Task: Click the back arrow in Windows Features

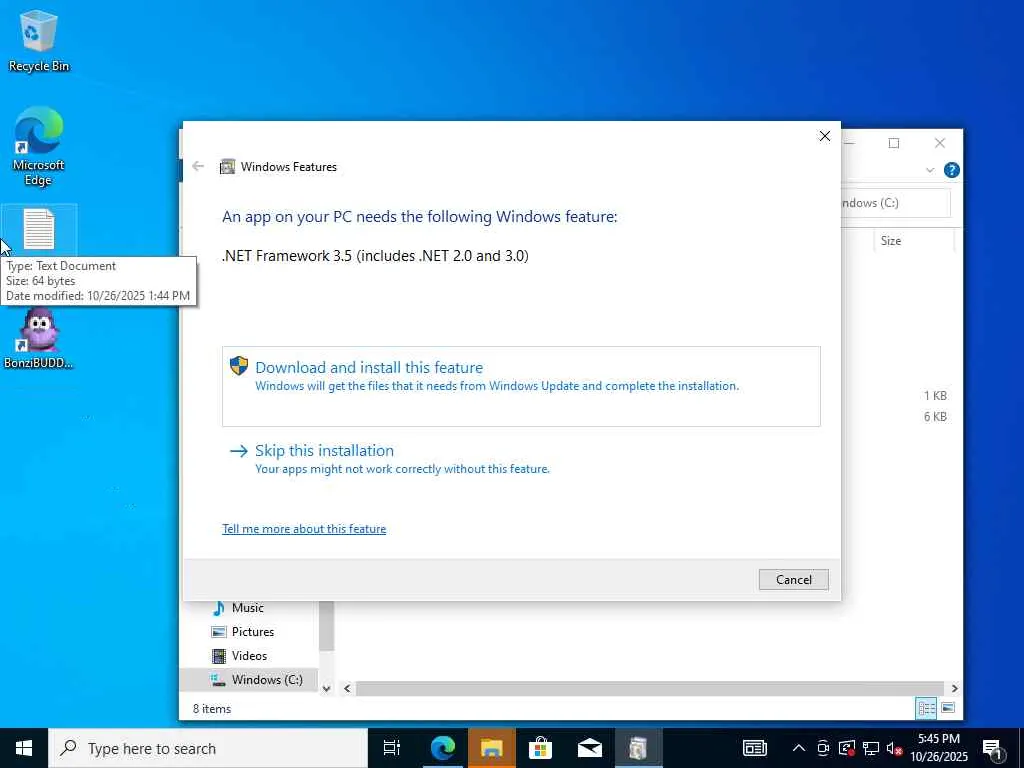Action: (x=198, y=167)
